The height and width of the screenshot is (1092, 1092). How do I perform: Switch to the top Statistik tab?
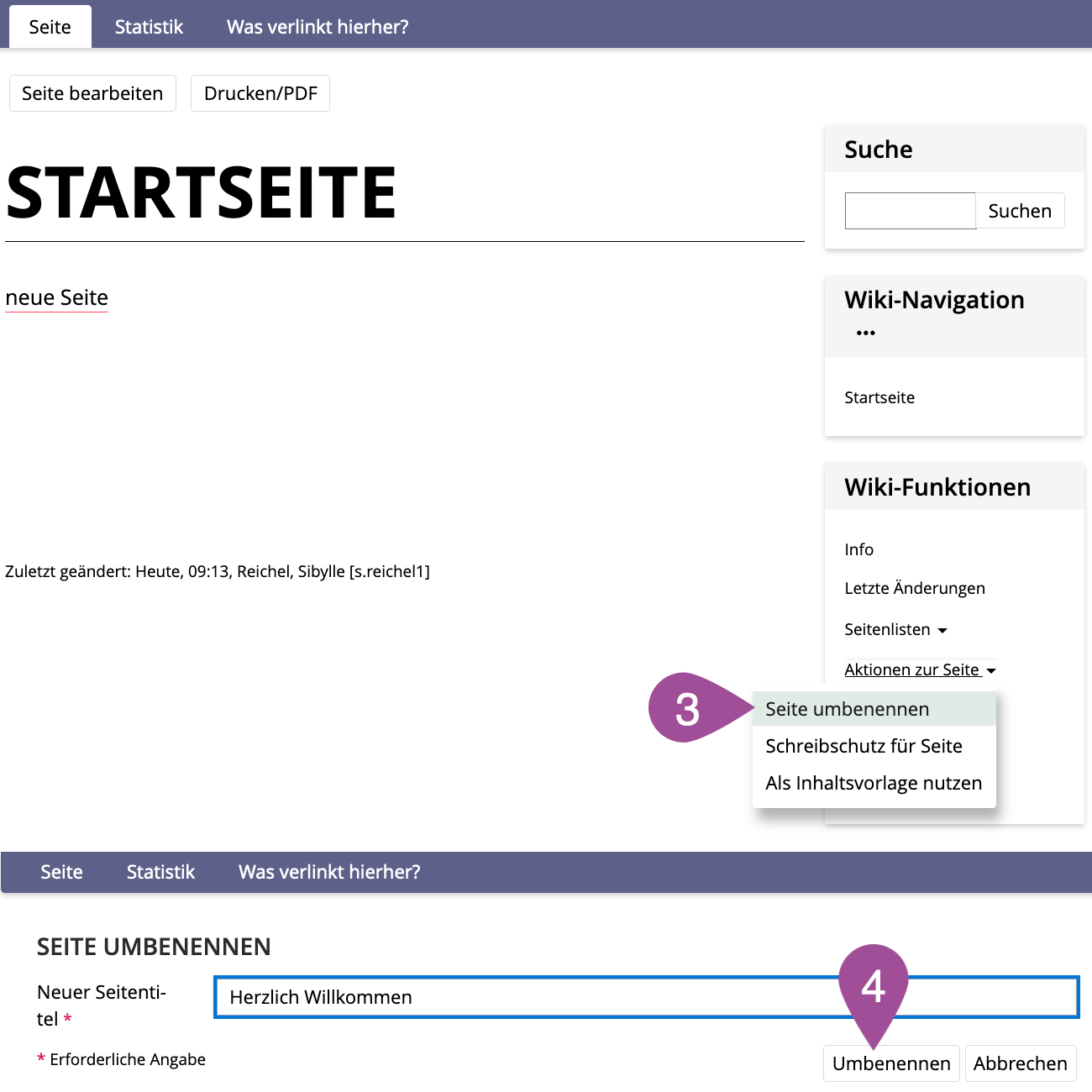point(149,27)
